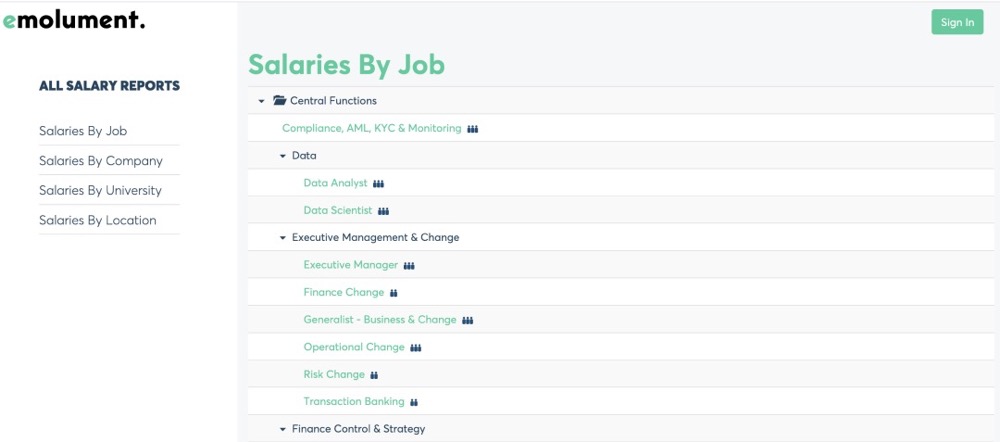Click the people icon next to Data Analyst
This screenshot has width=1000, height=442.
click(379, 184)
